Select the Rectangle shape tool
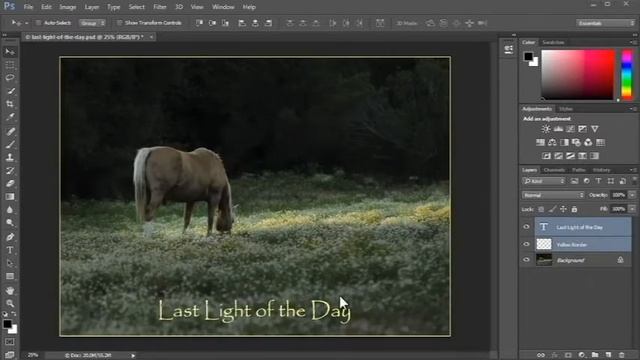Viewport: 640px width, 360px height. tap(10, 276)
